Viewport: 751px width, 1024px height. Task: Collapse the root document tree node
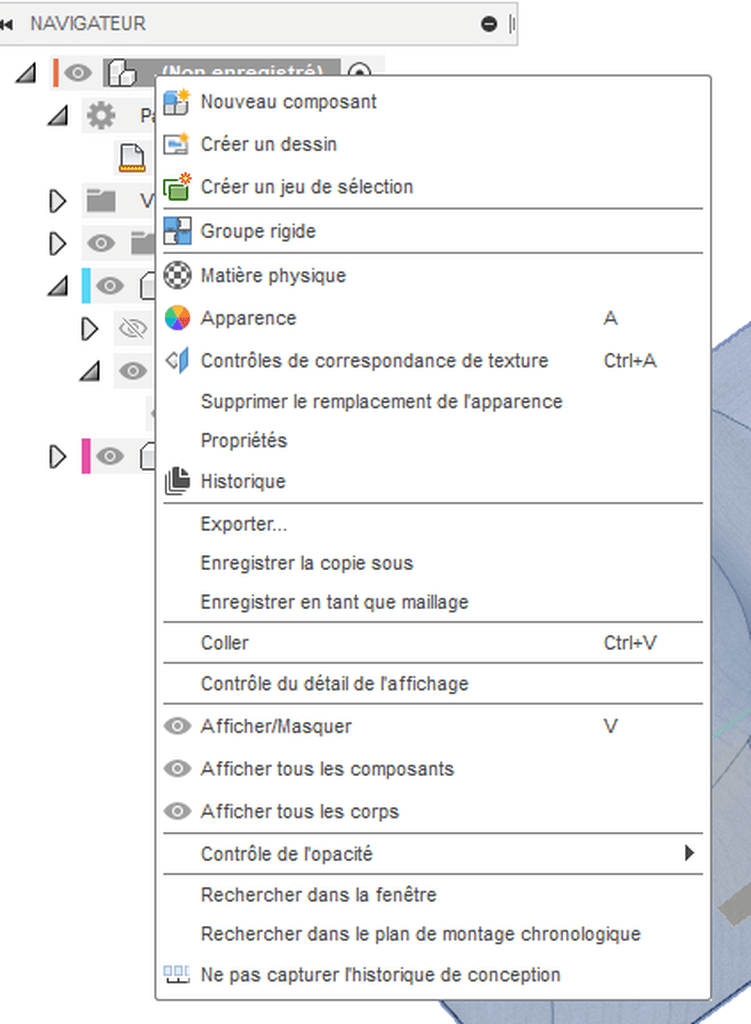click(x=25, y=72)
